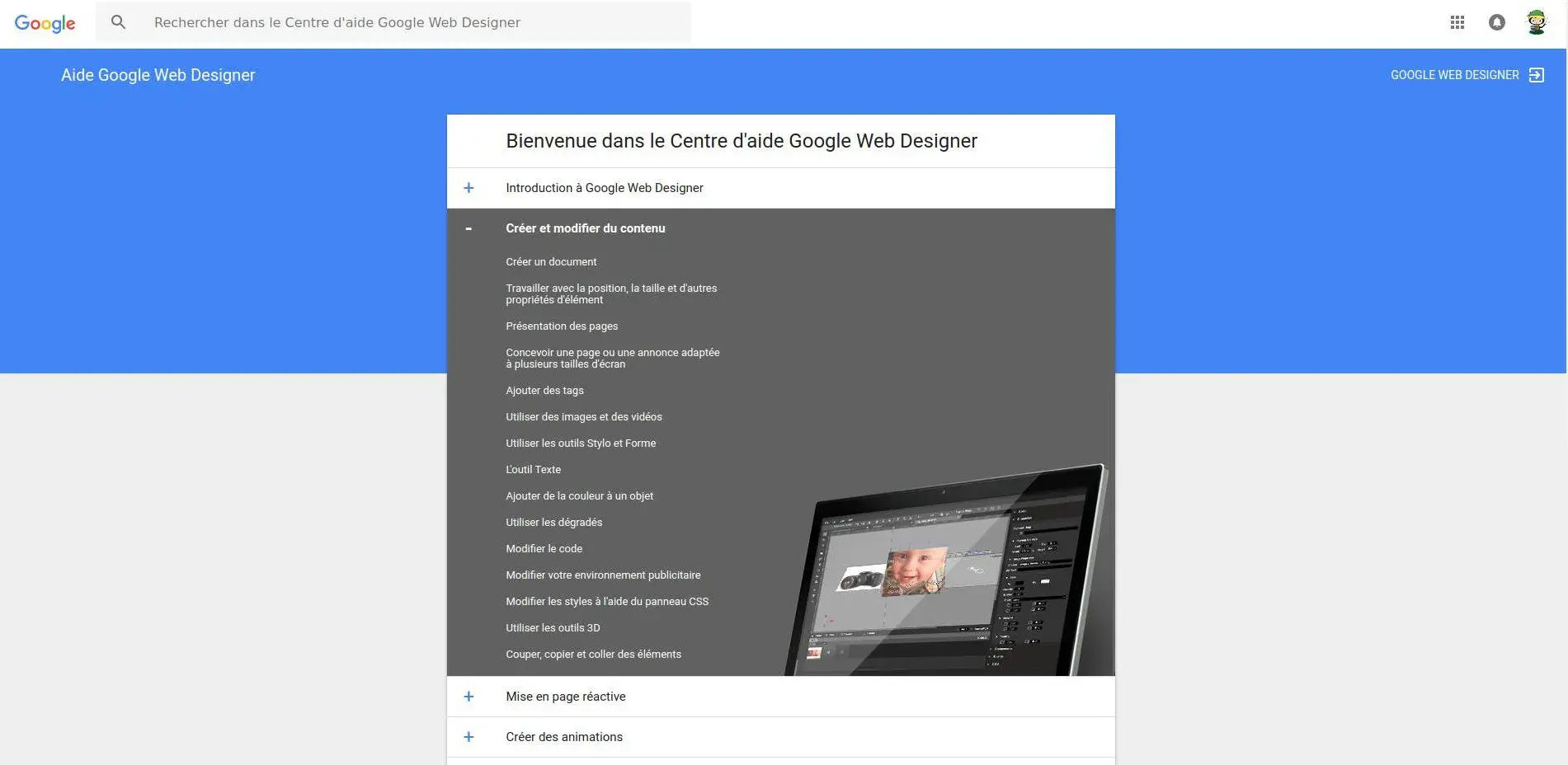Collapse Créer et modifier du contenu minus icon
This screenshot has height=765, width=1568.
click(x=469, y=228)
